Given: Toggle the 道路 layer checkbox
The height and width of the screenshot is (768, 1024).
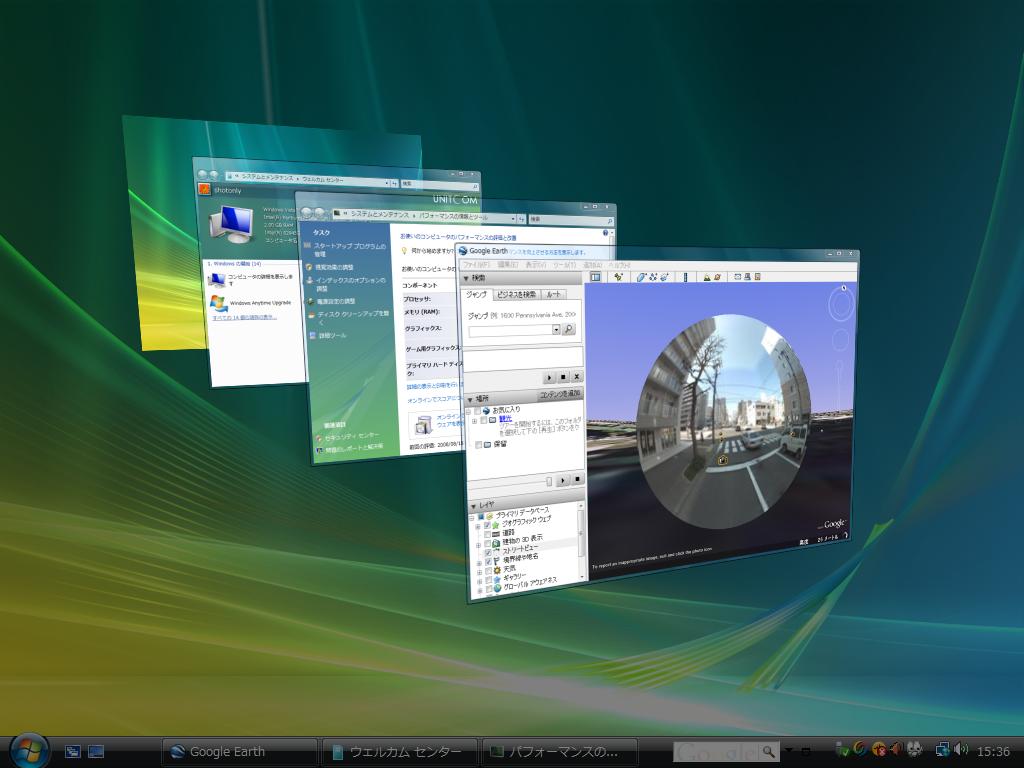Looking at the screenshot, I should 487,535.
